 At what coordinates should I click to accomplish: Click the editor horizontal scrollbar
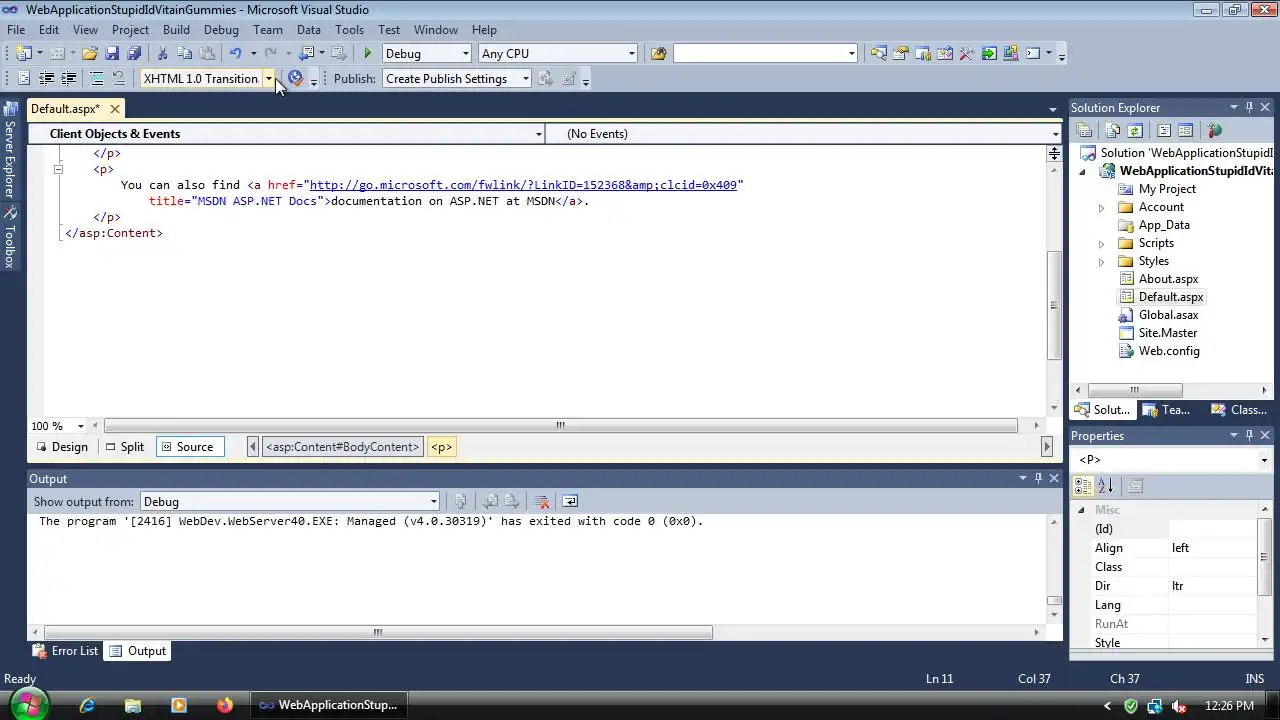pyautogui.click(x=560, y=426)
